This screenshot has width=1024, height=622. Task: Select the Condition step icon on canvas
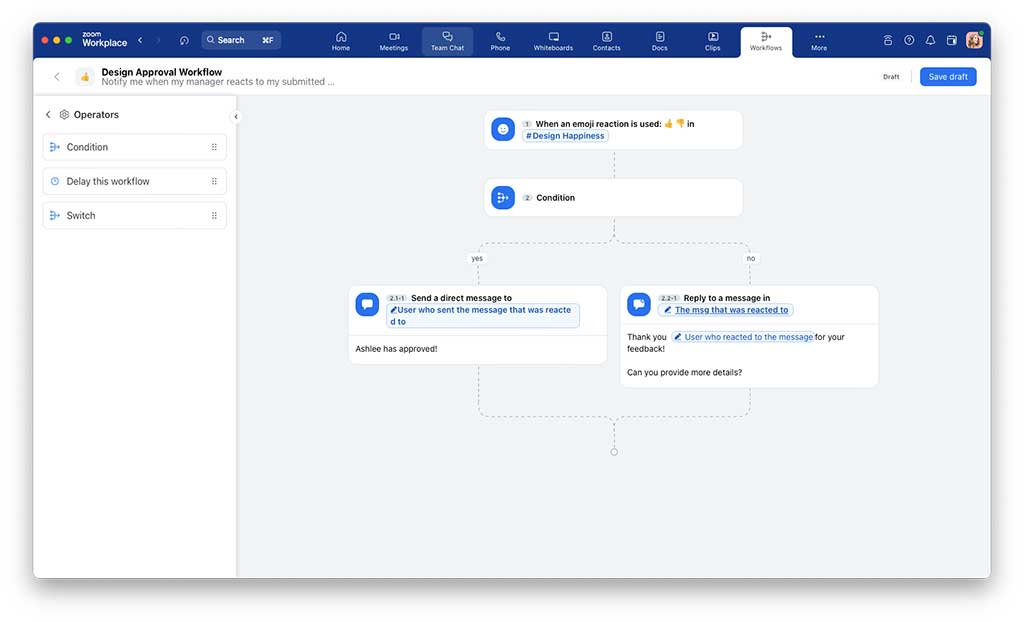(503, 198)
